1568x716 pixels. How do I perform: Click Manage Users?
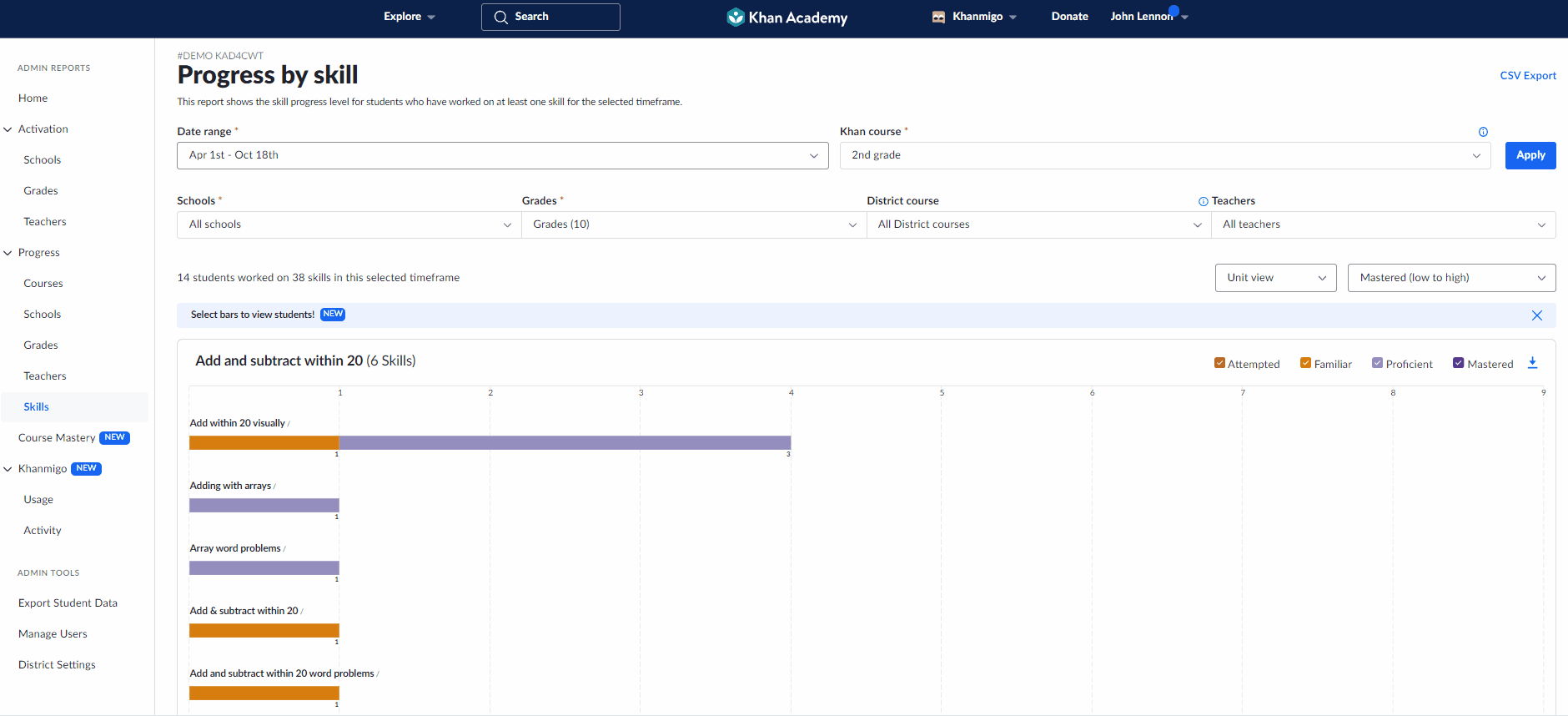tap(53, 634)
